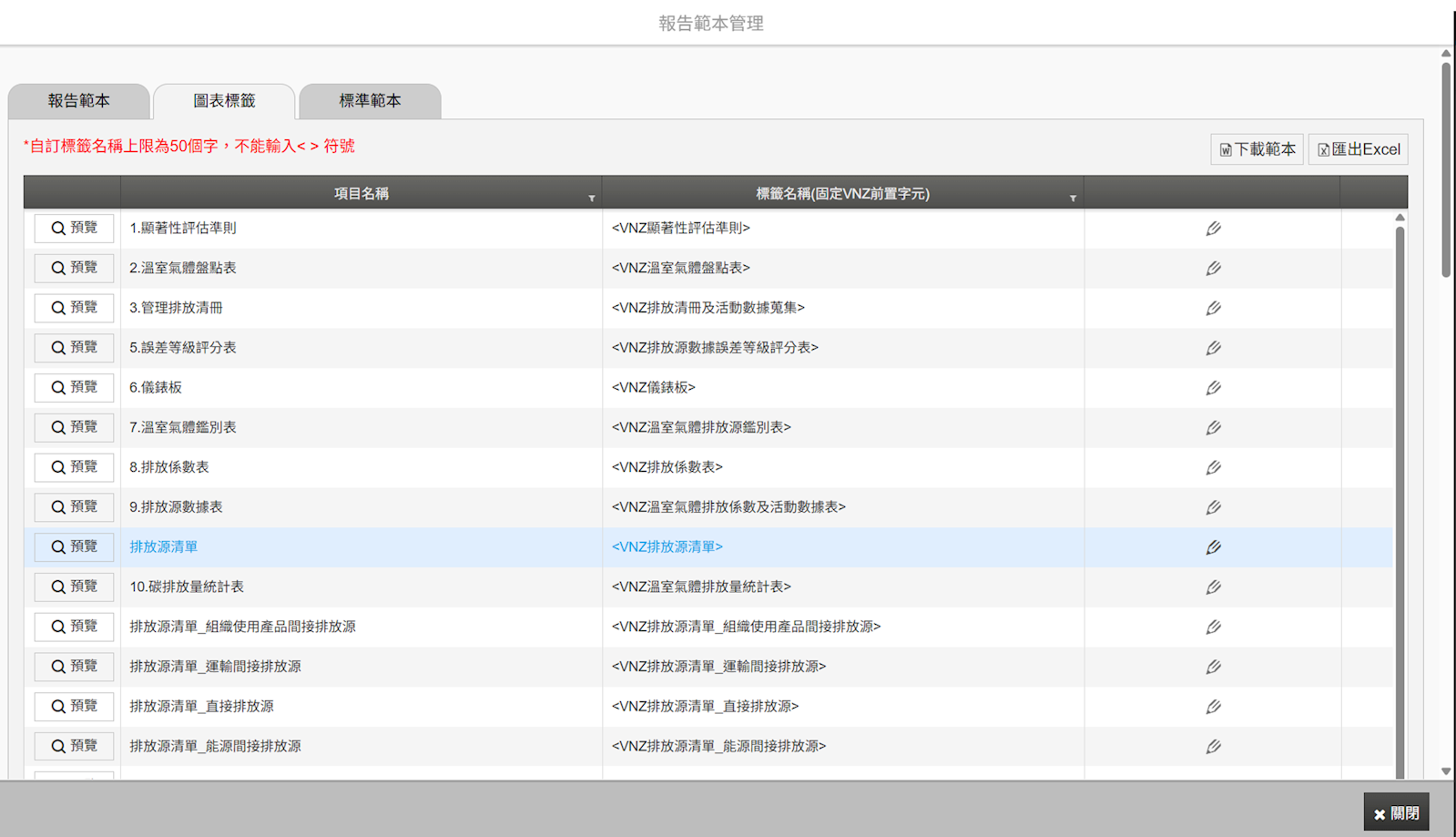Click pencil icon in highlighted 排放源清單 row
1456x837 pixels.
(x=1213, y=547)
